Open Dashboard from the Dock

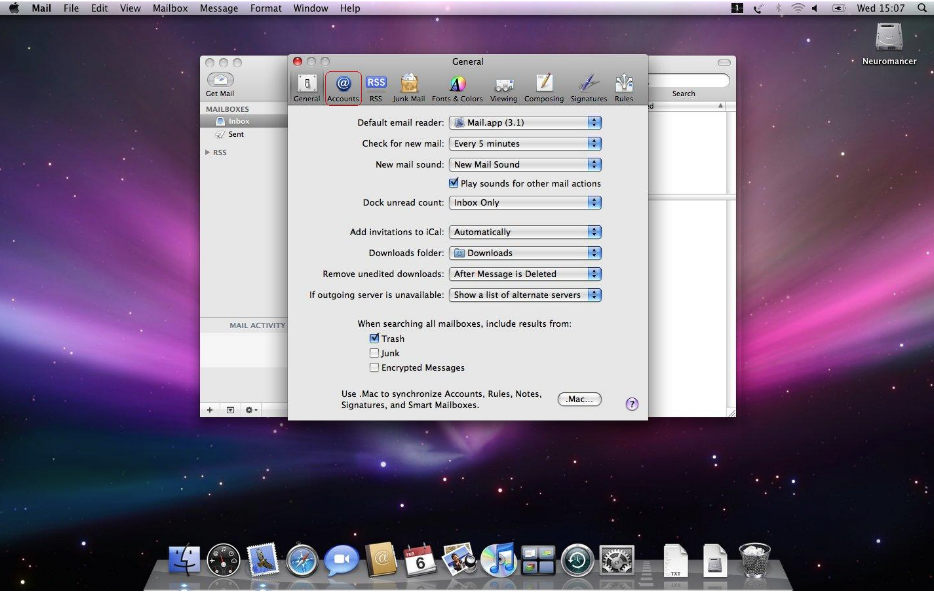click(223, 560)
